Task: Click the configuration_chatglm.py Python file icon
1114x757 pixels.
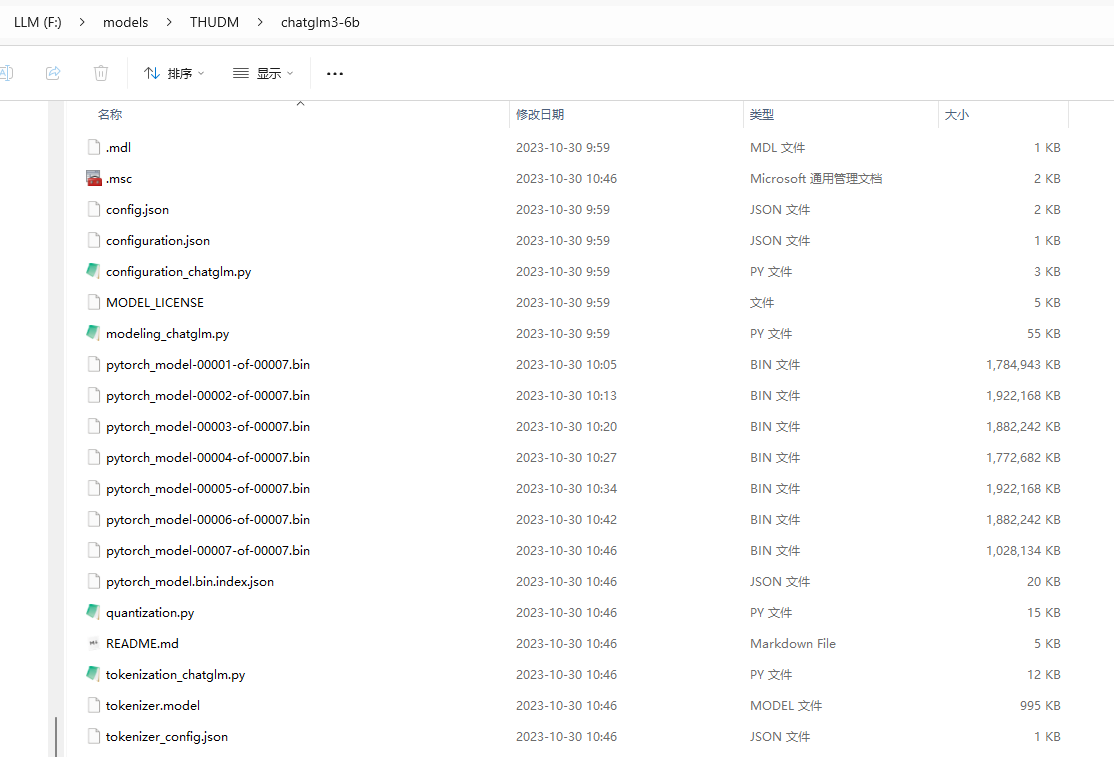Action: (94, 271)
